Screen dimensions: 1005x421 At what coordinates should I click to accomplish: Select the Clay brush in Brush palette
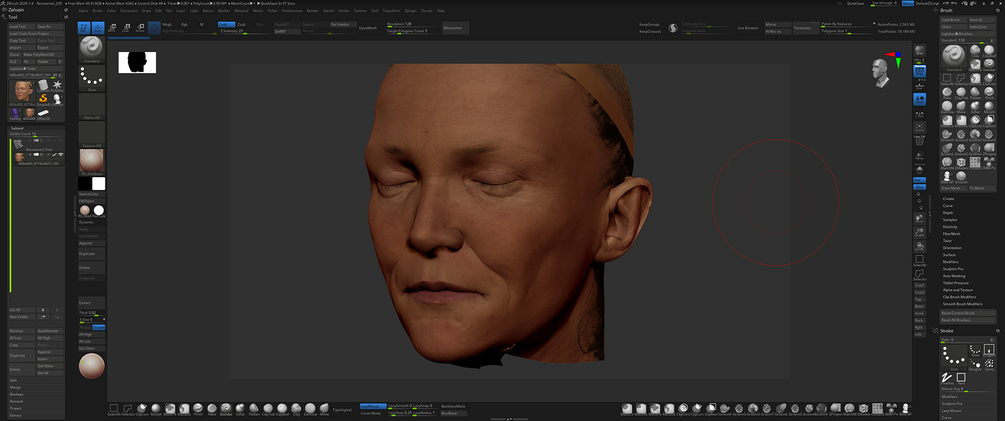pos(975,51)
